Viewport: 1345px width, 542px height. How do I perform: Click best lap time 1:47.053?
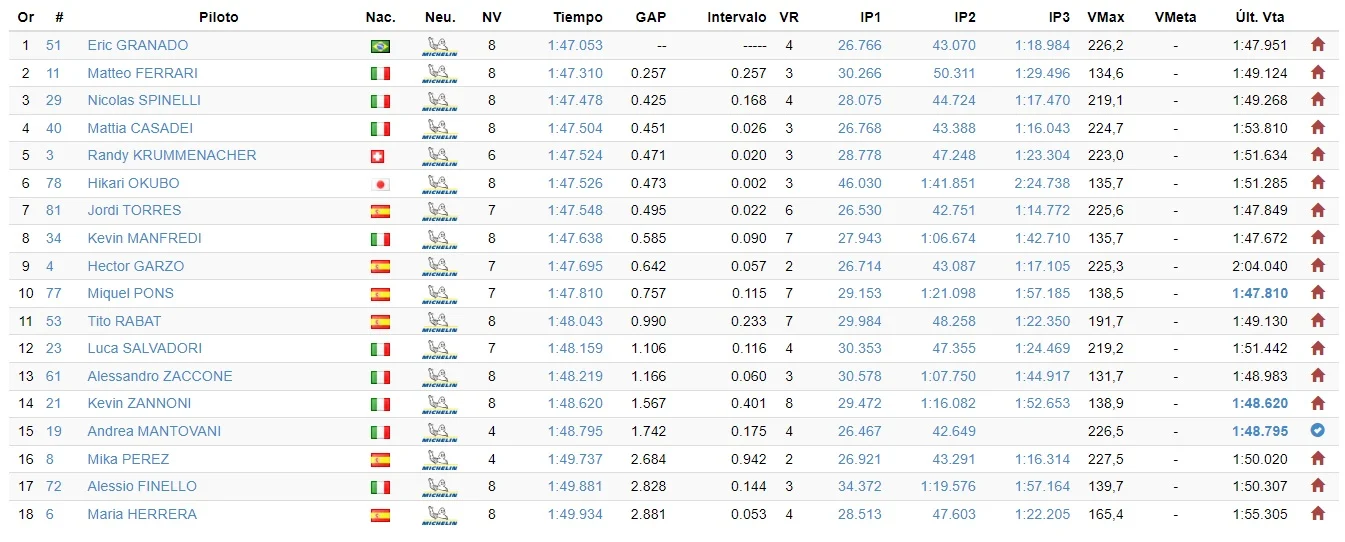pos(575,45)
